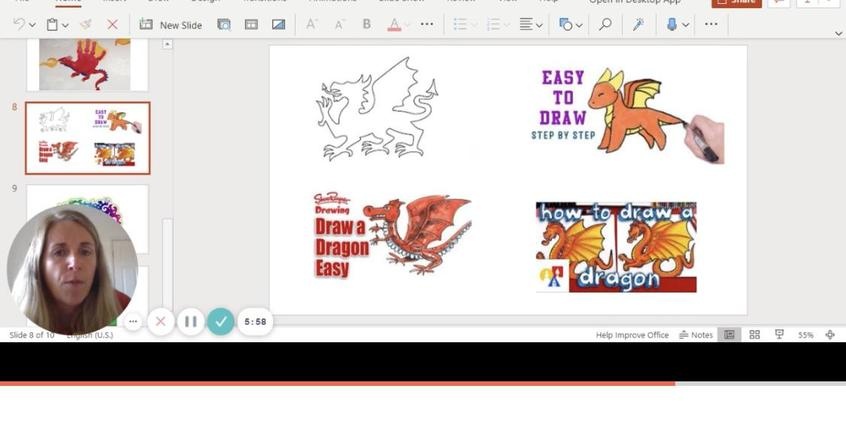Click the diagonal blue picture icon in toolbar

[x=278, y=24]
